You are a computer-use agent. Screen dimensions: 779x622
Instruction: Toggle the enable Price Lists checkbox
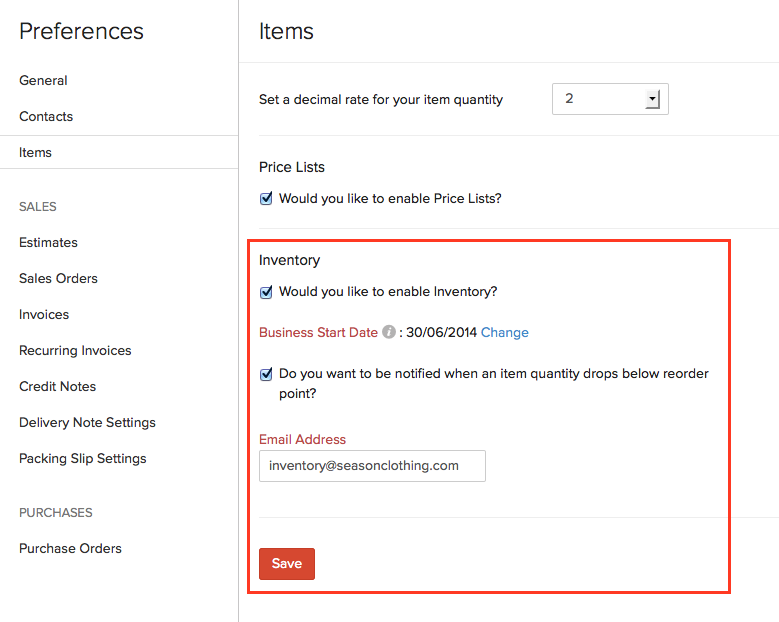point(266,198)
